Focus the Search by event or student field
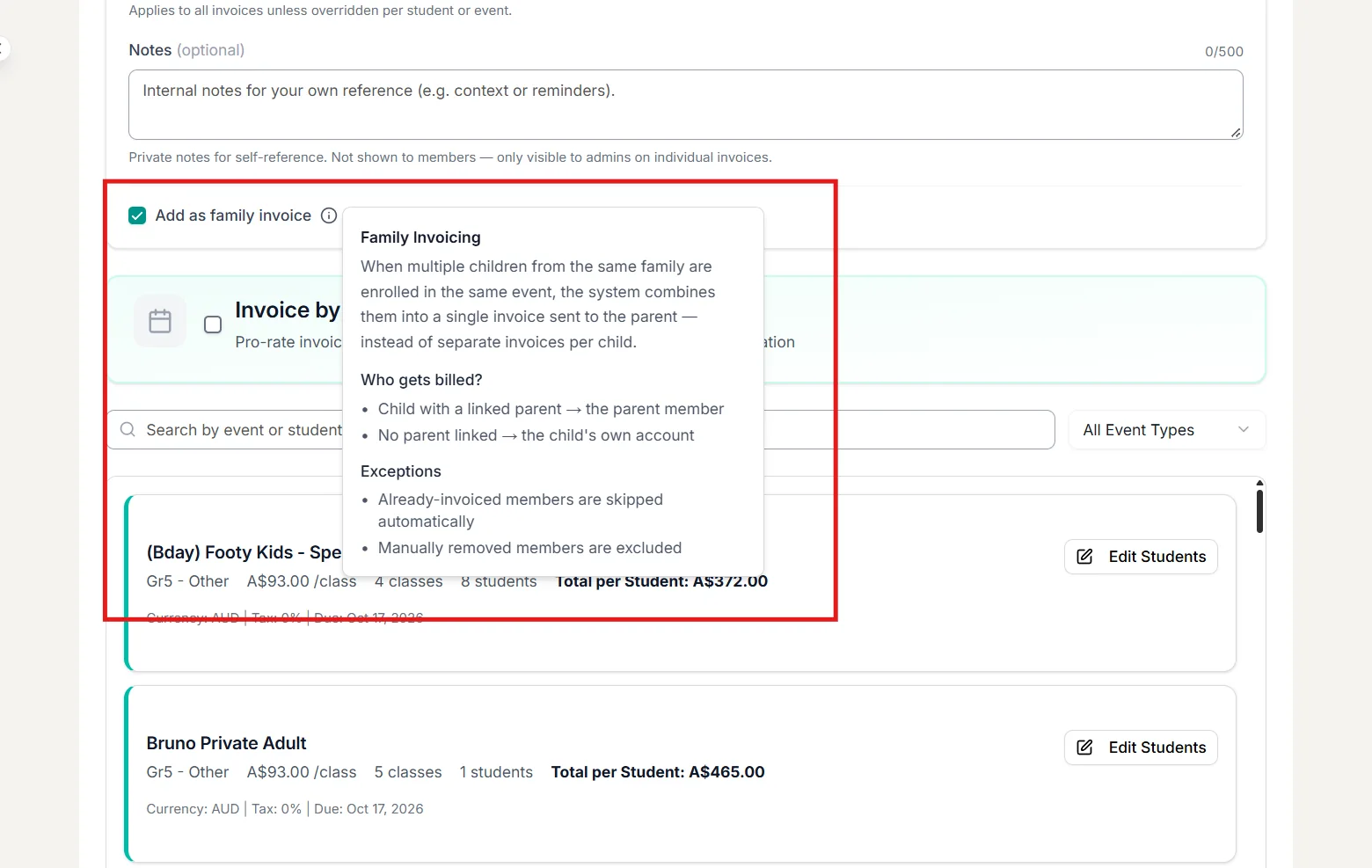The width and height of the screenshot is (1372, 868). click(x=580, y=430)
